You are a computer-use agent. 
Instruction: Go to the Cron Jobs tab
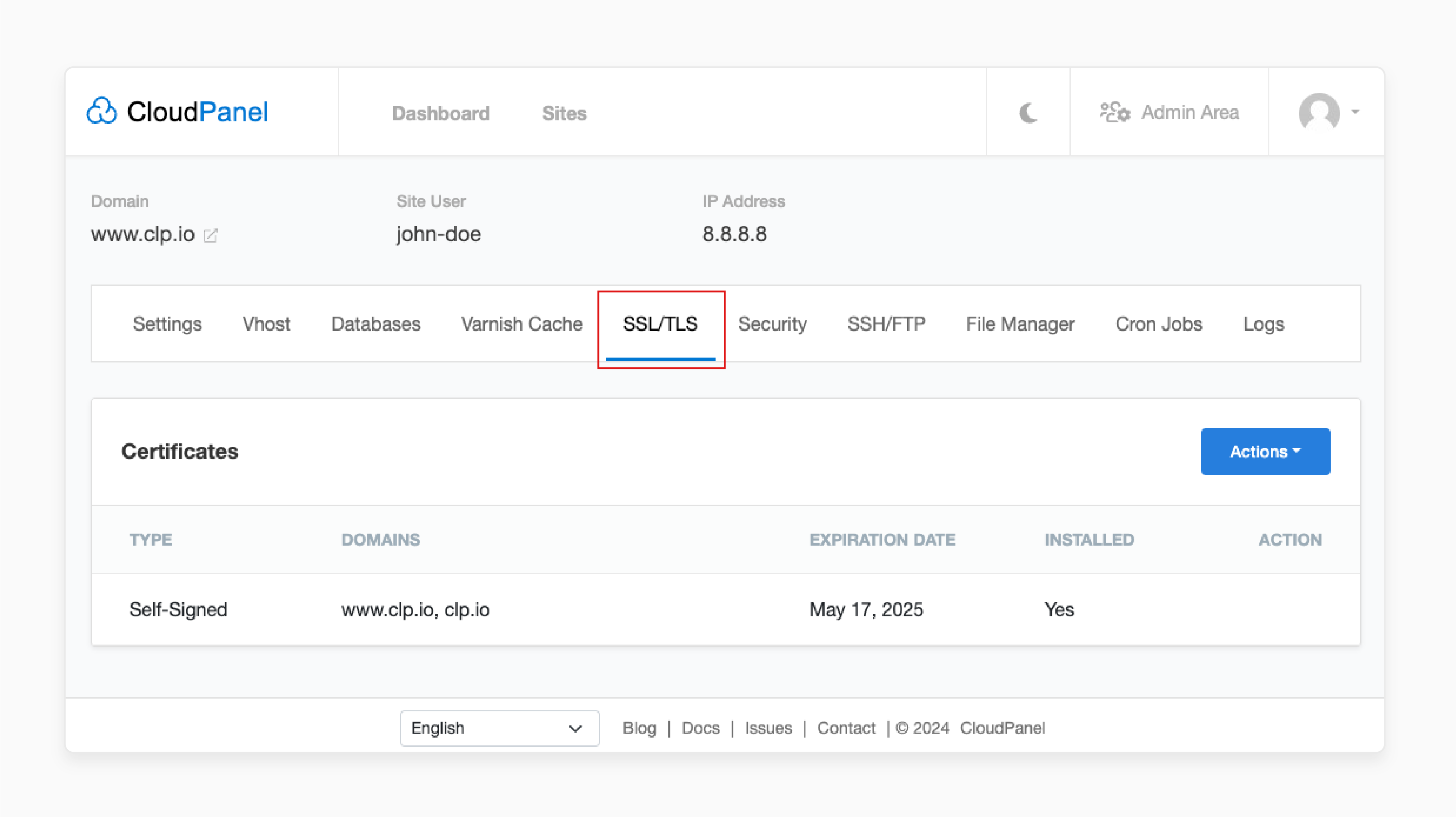click(x=1159, y=324)
